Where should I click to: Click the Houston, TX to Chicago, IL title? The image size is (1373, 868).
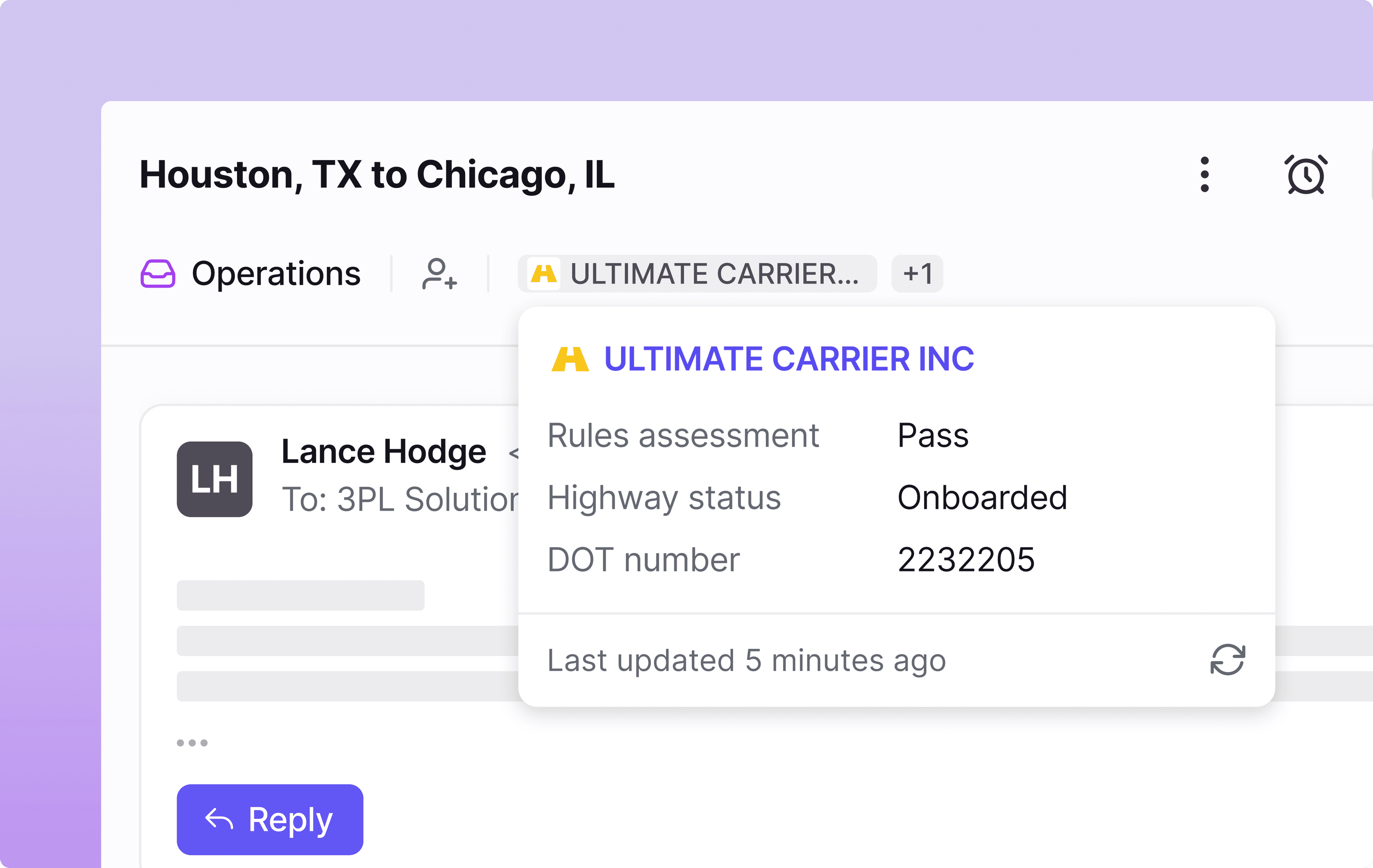(x=377, y=174)
